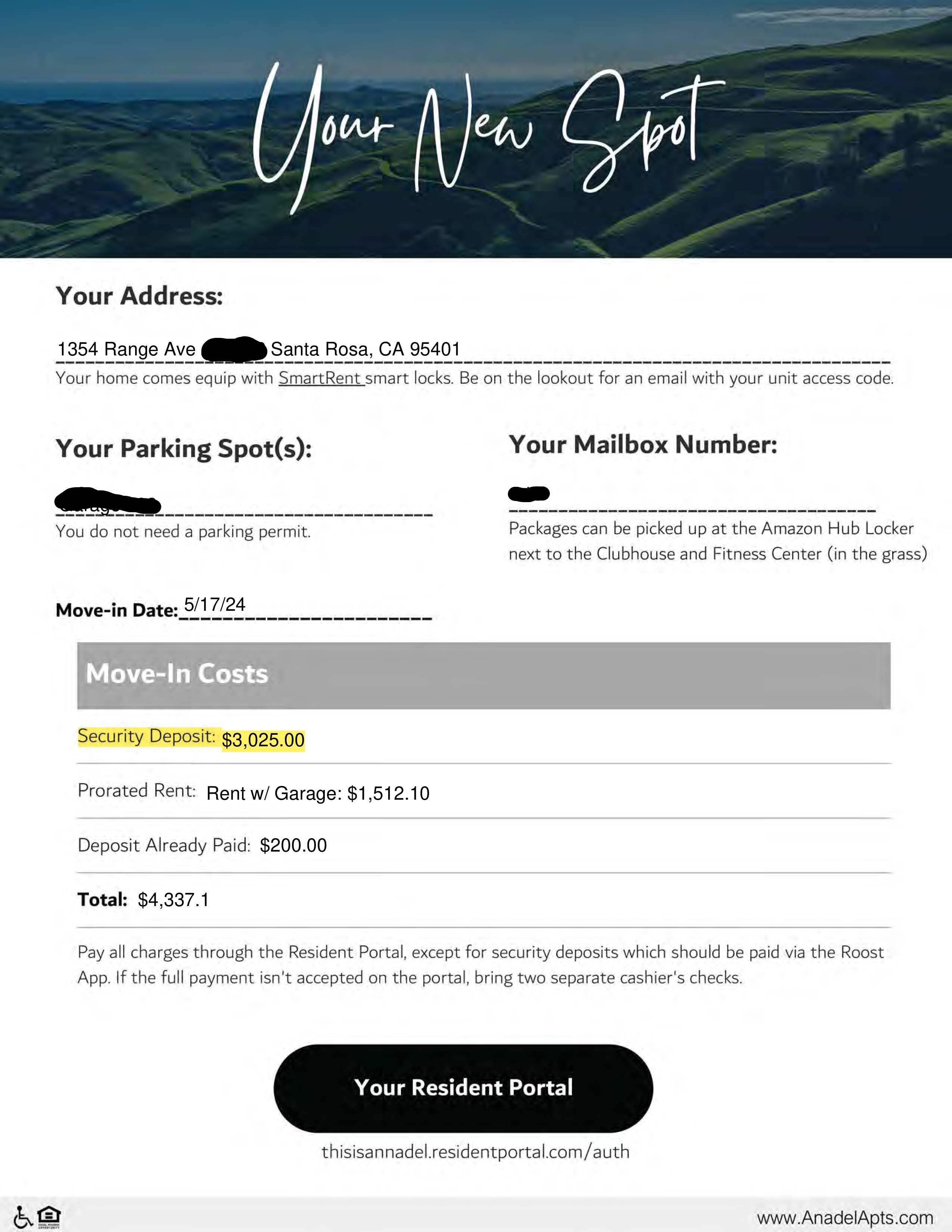Click the redacted parking spot field
This screenshot has width=952, height=1232.
click(107, 501)
